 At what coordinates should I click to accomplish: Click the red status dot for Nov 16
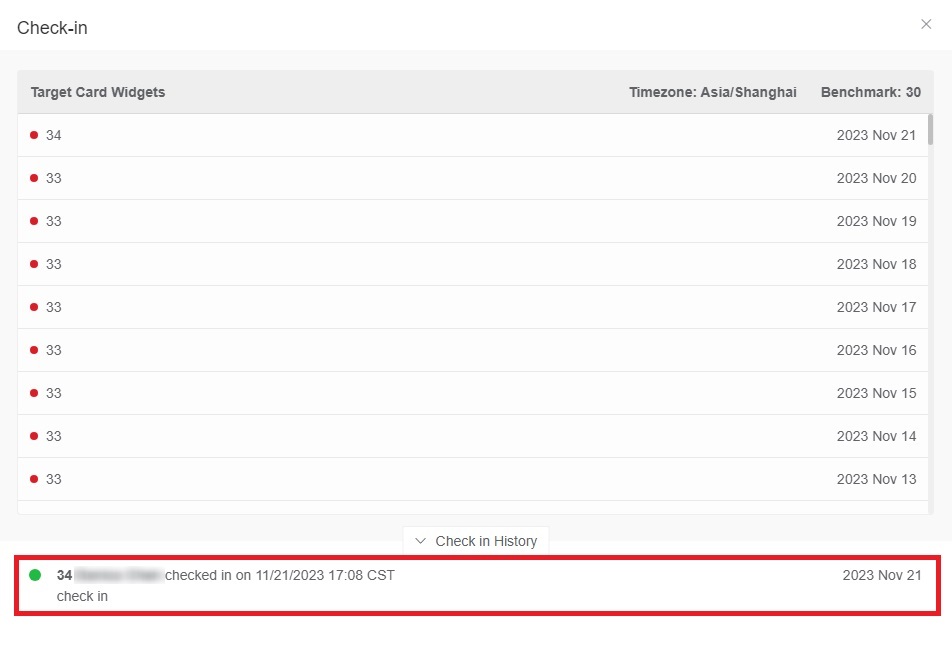coord(34,350)
